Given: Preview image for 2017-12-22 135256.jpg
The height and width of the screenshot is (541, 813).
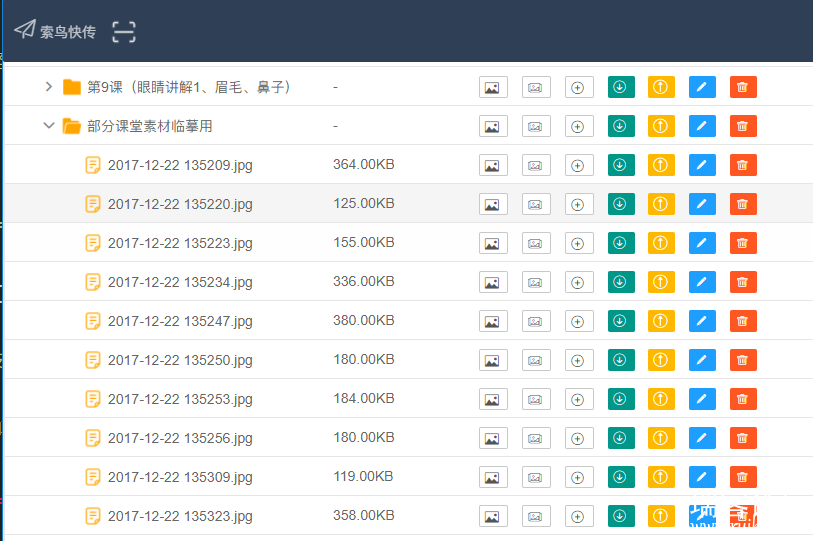Looking at the screenshot, I should tap(493, 438).
